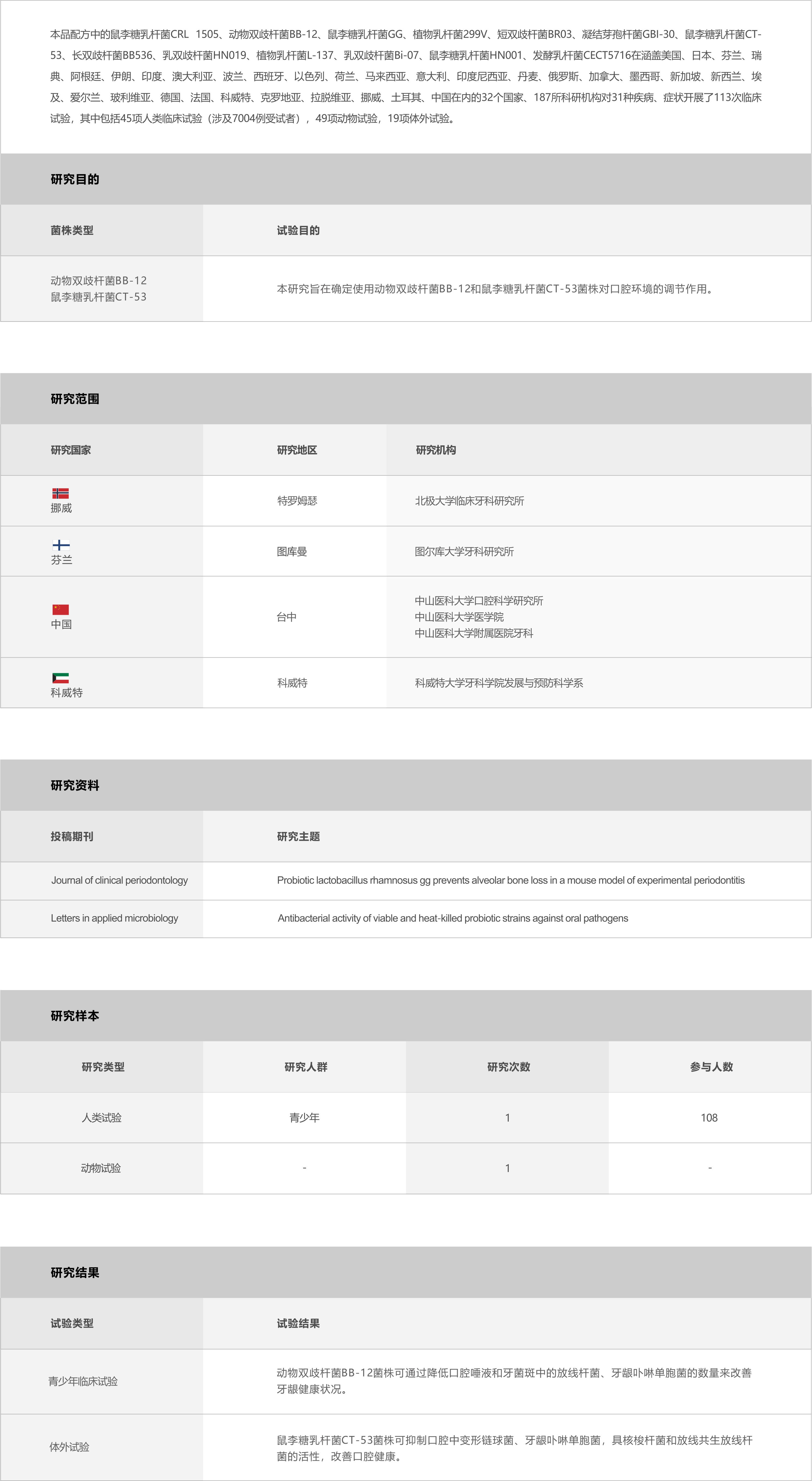Click the intro paragraph starting 本品配方中的

pyautogui.click(x=406, y=76)
